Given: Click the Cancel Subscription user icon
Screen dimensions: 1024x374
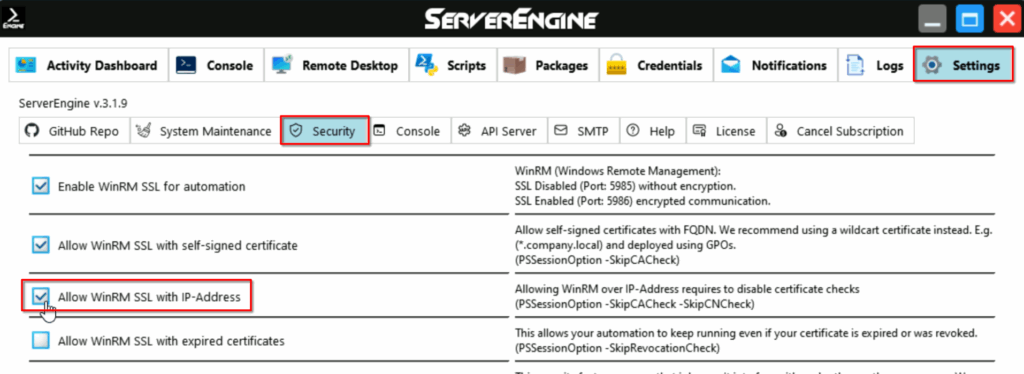Looking at the screenshot, I should [780, 131].
